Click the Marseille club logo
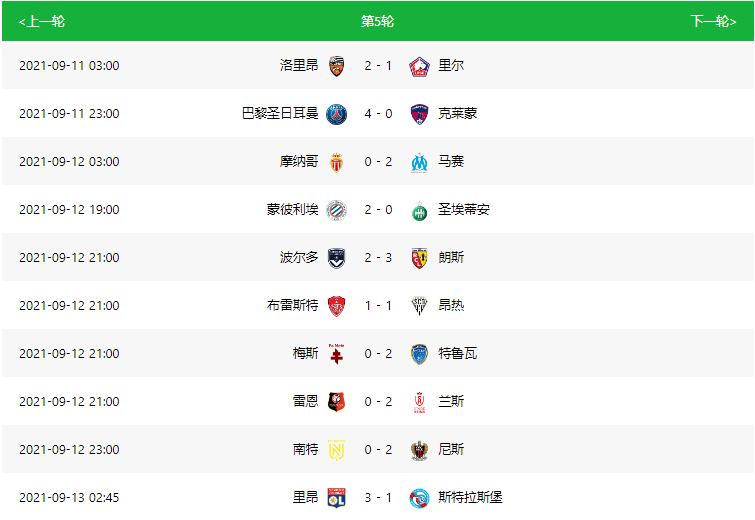 click(x=419, y=162)
